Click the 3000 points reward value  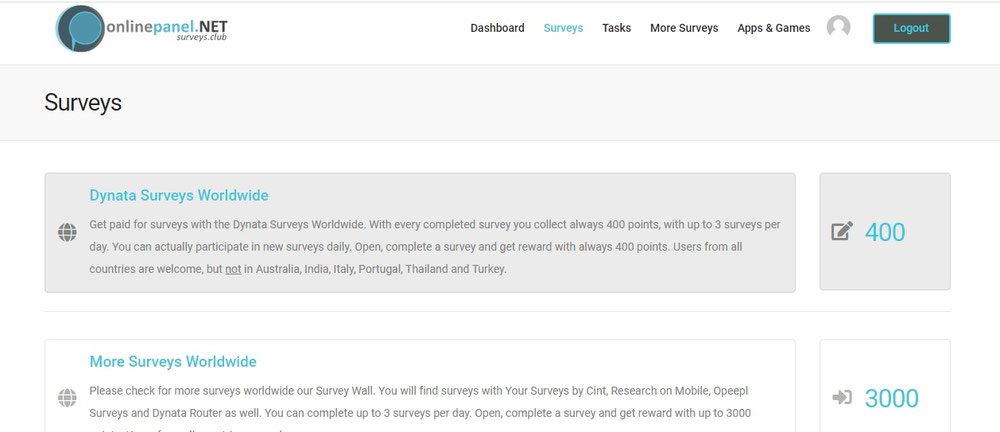(892, 398)
